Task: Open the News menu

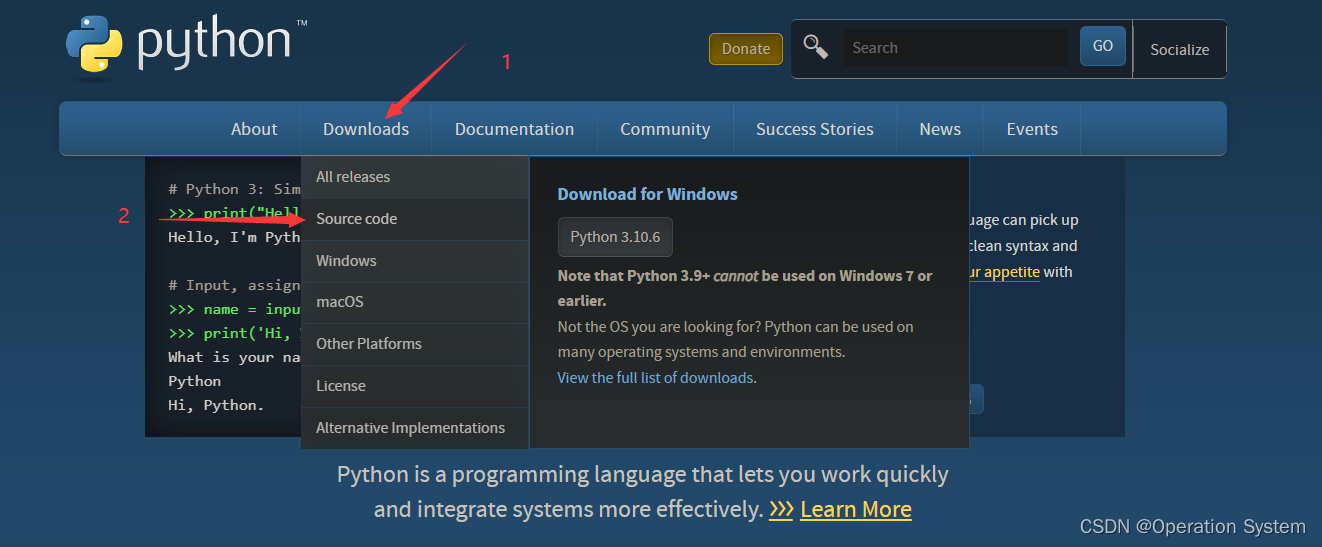Action: click(x=940, y=129)
